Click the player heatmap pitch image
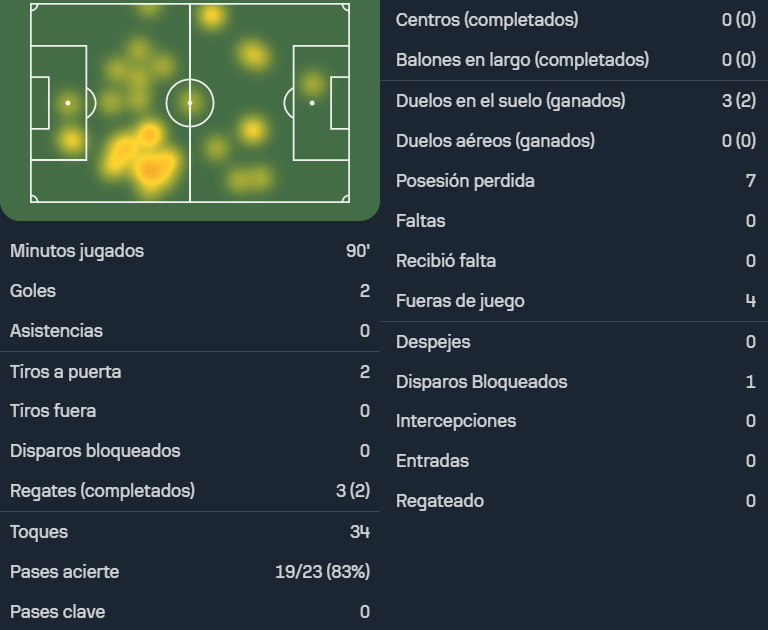Screen dimensions: 768x630 [190, 103]
